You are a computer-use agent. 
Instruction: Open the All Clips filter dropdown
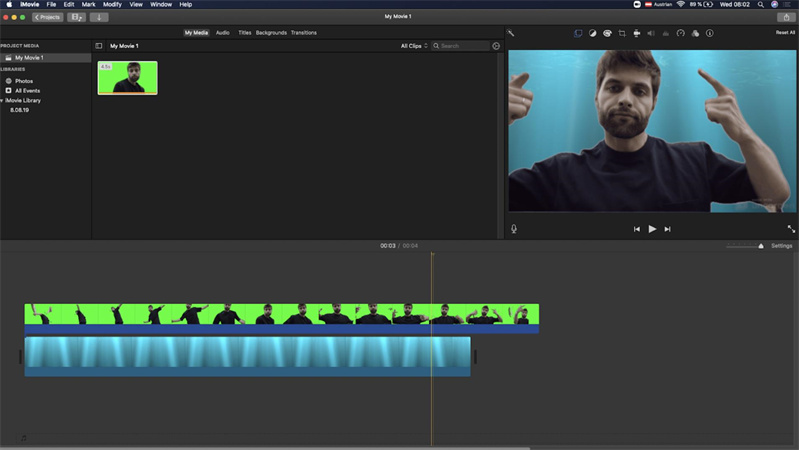(x=414, y=46)
